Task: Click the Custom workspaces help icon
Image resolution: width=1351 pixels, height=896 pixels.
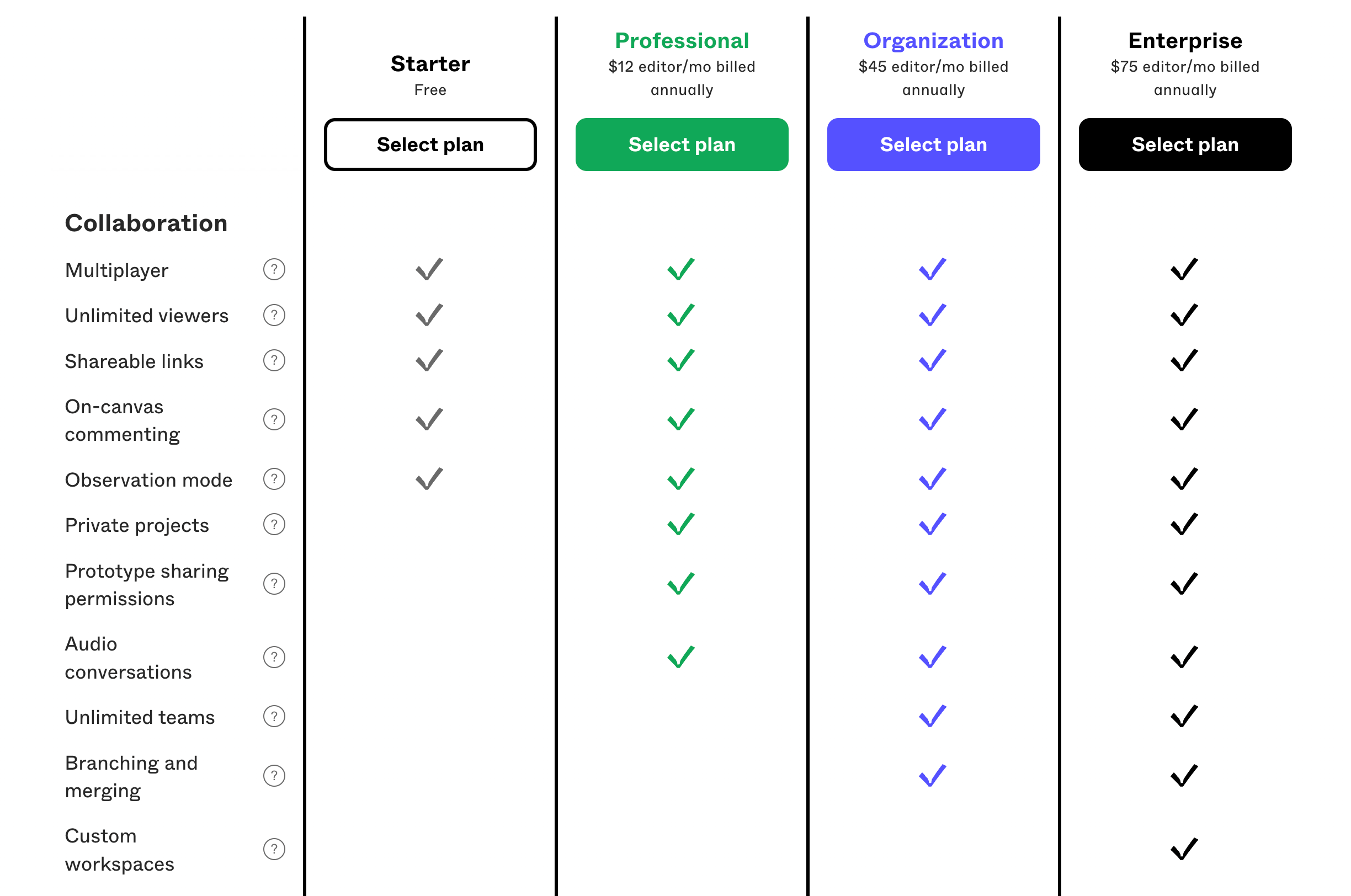Action: [267, 858]
